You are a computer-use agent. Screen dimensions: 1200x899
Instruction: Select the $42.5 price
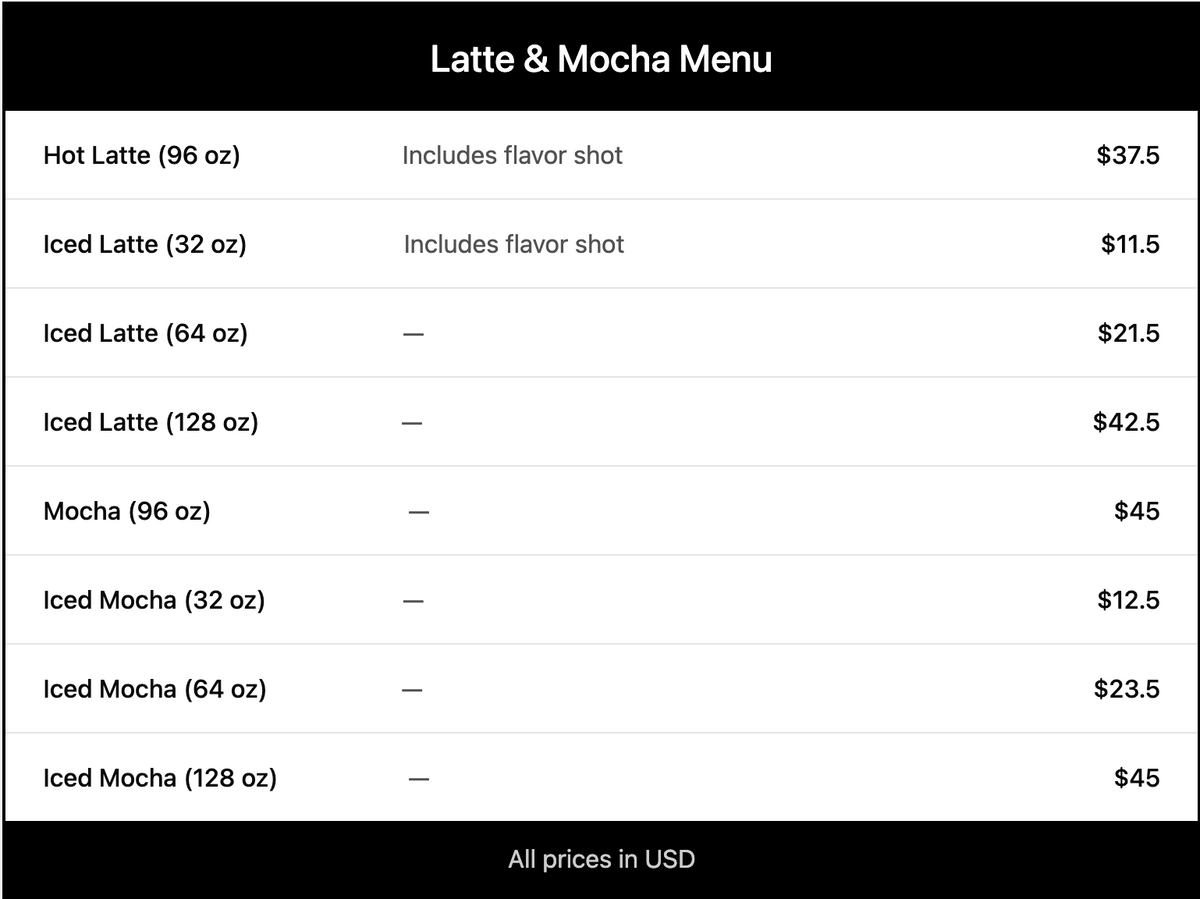click(1126, 422)
